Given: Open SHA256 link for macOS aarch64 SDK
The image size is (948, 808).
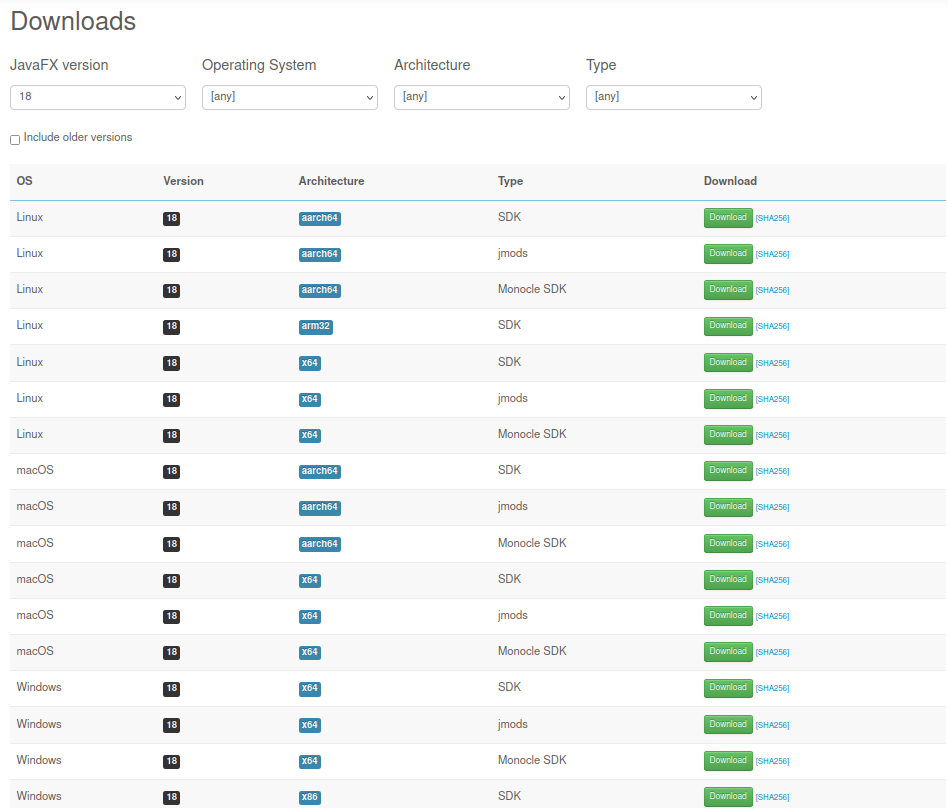Looking at the screenshot, I should click(773, 471).
